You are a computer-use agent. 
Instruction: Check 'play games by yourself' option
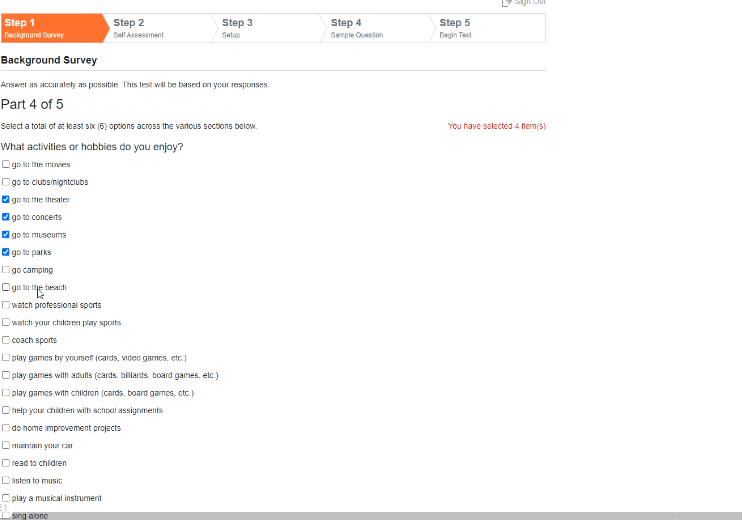[x=6, y=357]
